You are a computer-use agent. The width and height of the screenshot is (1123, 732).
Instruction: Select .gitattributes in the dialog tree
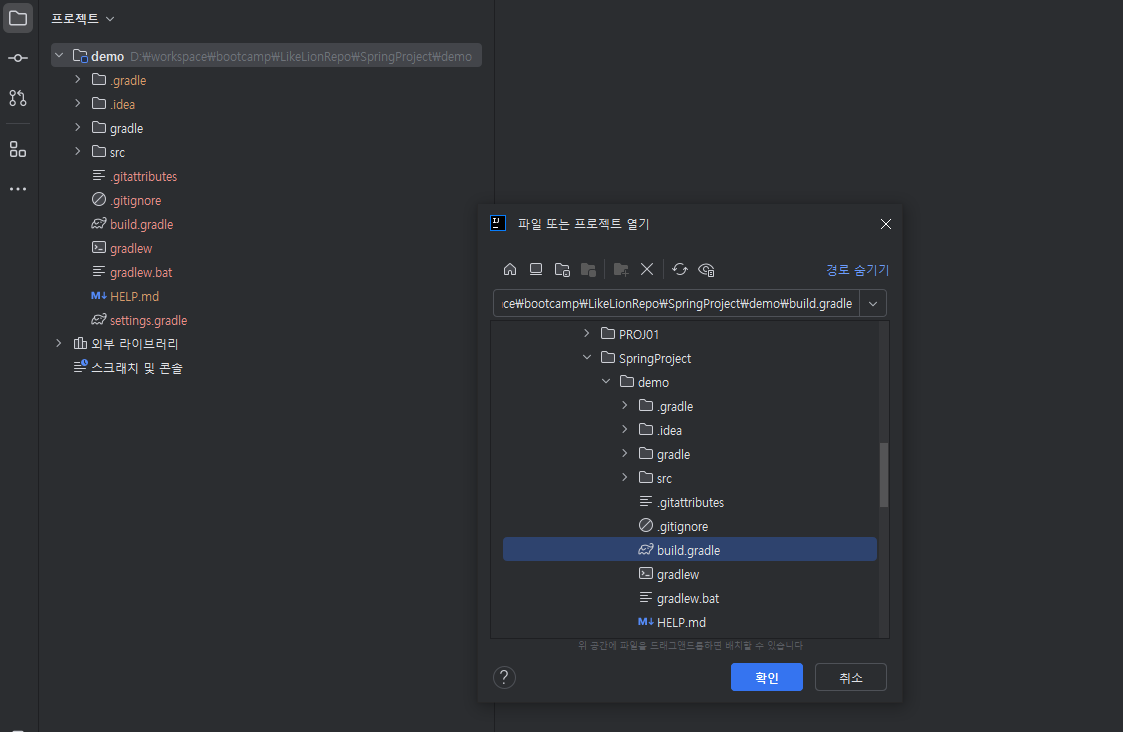pyautogui.click(x=690, y=502)
